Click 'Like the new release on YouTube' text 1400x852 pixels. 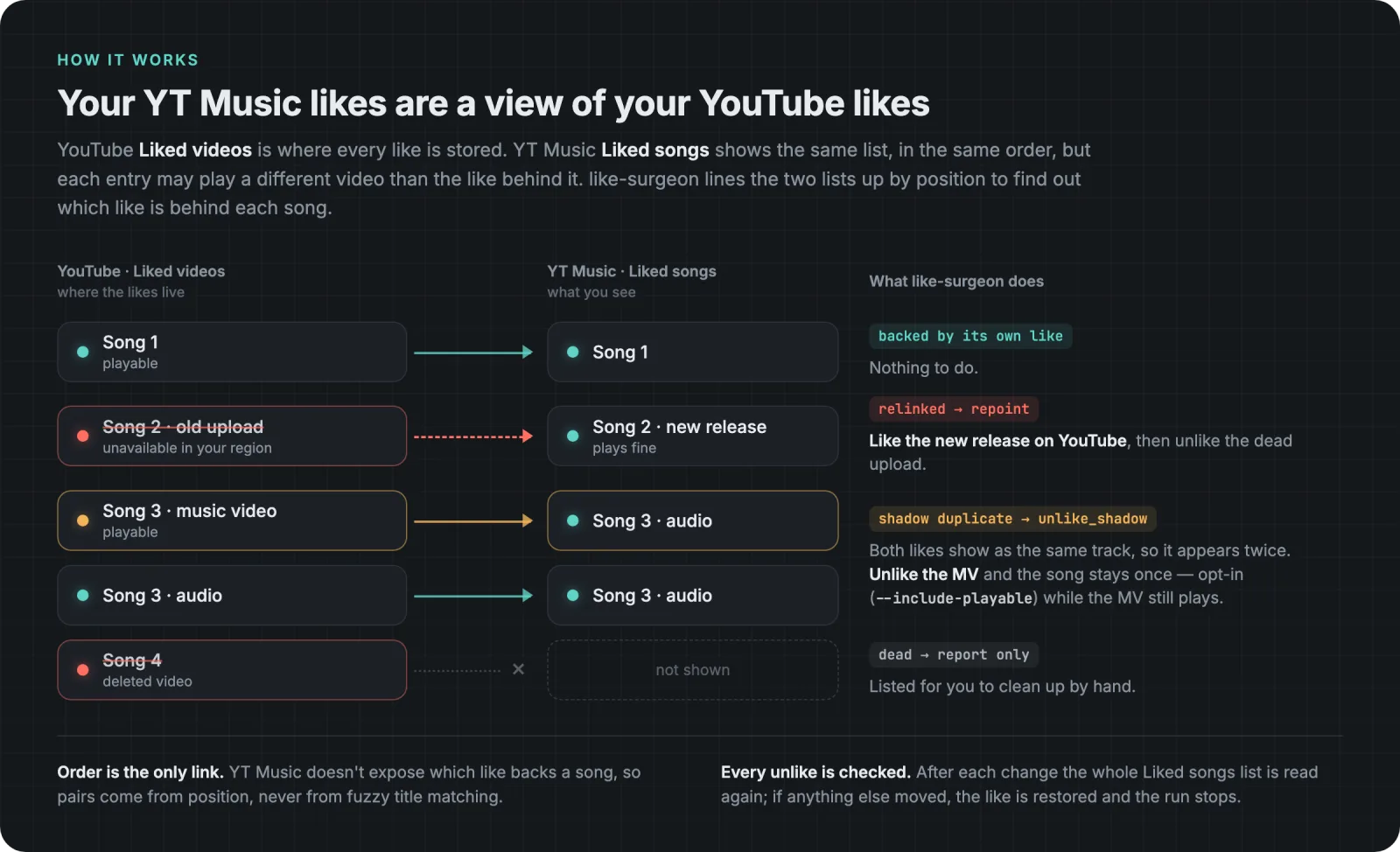(997, 441)
